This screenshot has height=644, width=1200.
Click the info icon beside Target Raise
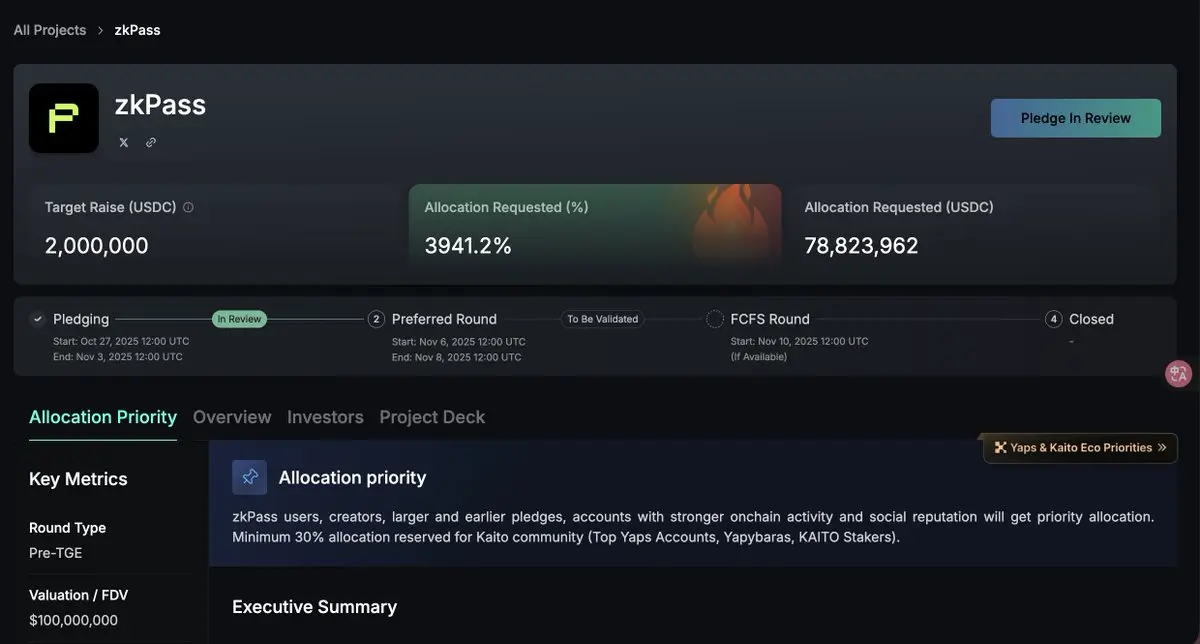point(188,208)
